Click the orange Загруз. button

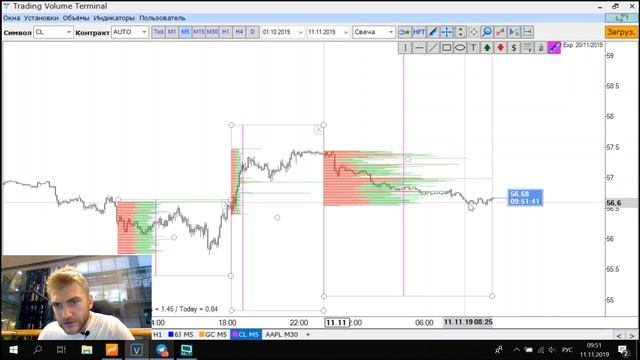tap(621, 32)
